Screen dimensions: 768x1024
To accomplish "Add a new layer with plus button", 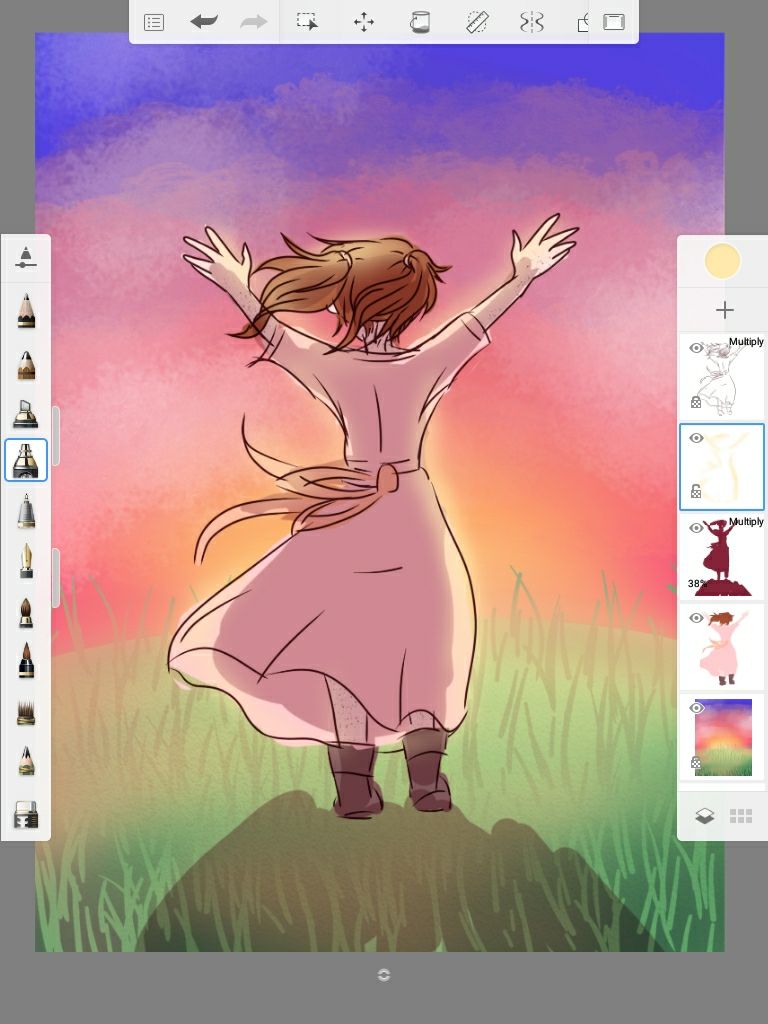I will [724, 310].
